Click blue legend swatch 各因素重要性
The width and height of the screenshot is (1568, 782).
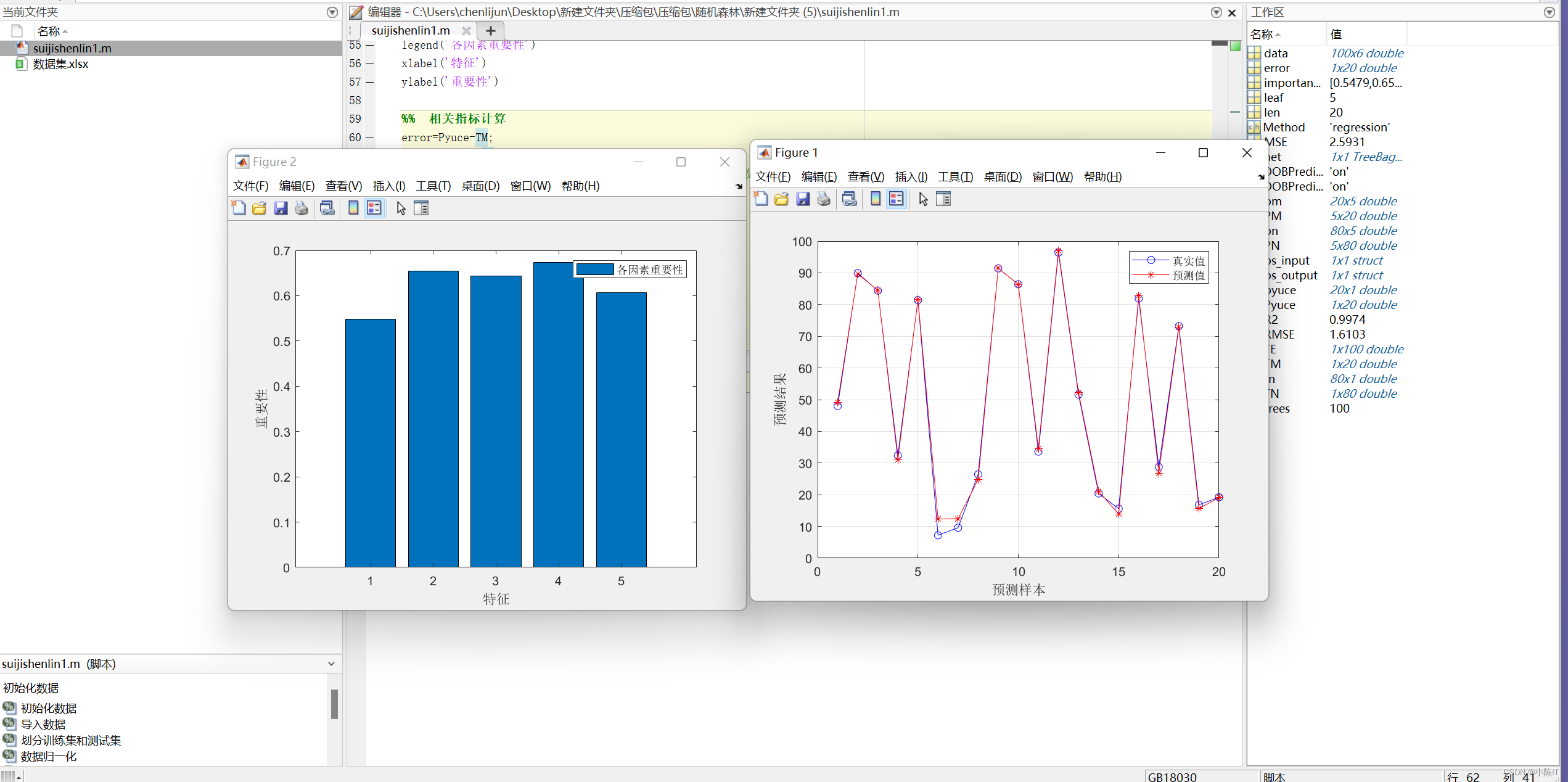594,270
